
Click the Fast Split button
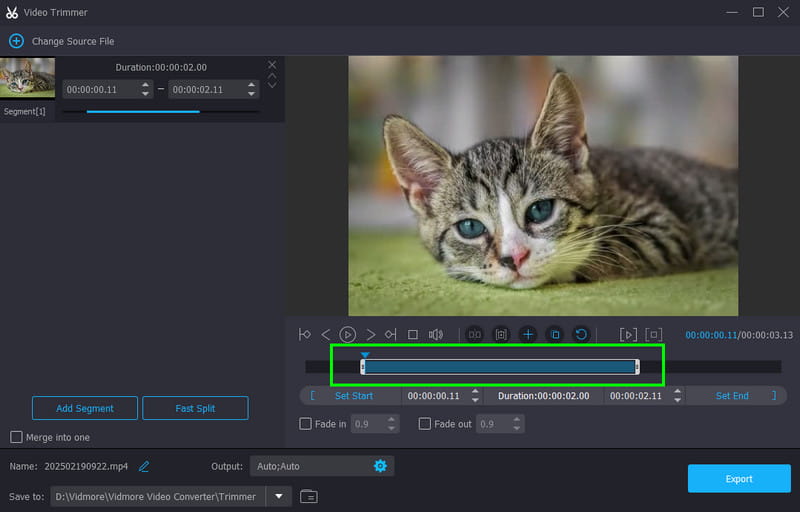(195, 408)
